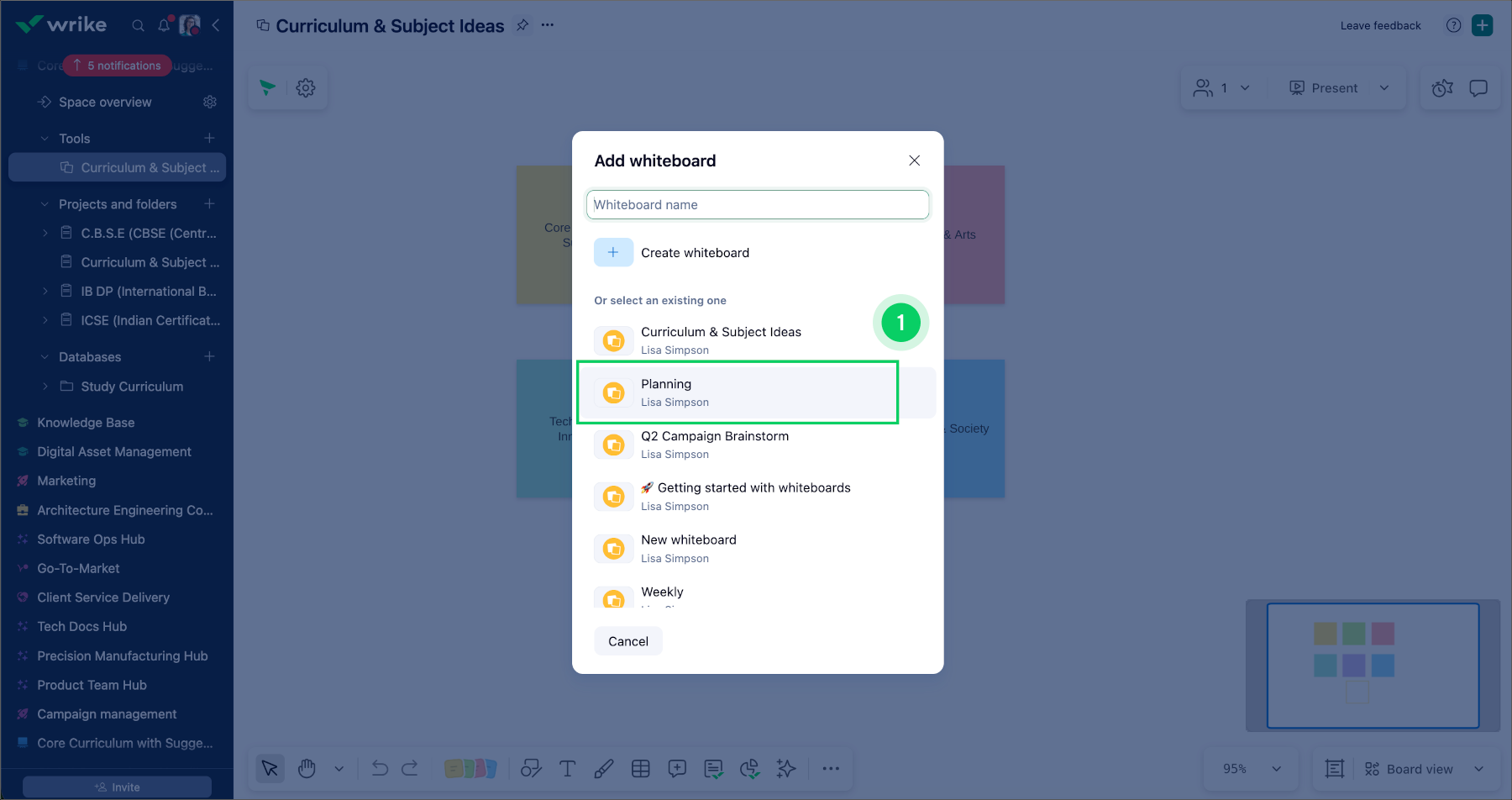The height and width of the screenshot is (800, 1512).
Task: Select the existing Planning whiteboard
Action: [x=758, y=392]
